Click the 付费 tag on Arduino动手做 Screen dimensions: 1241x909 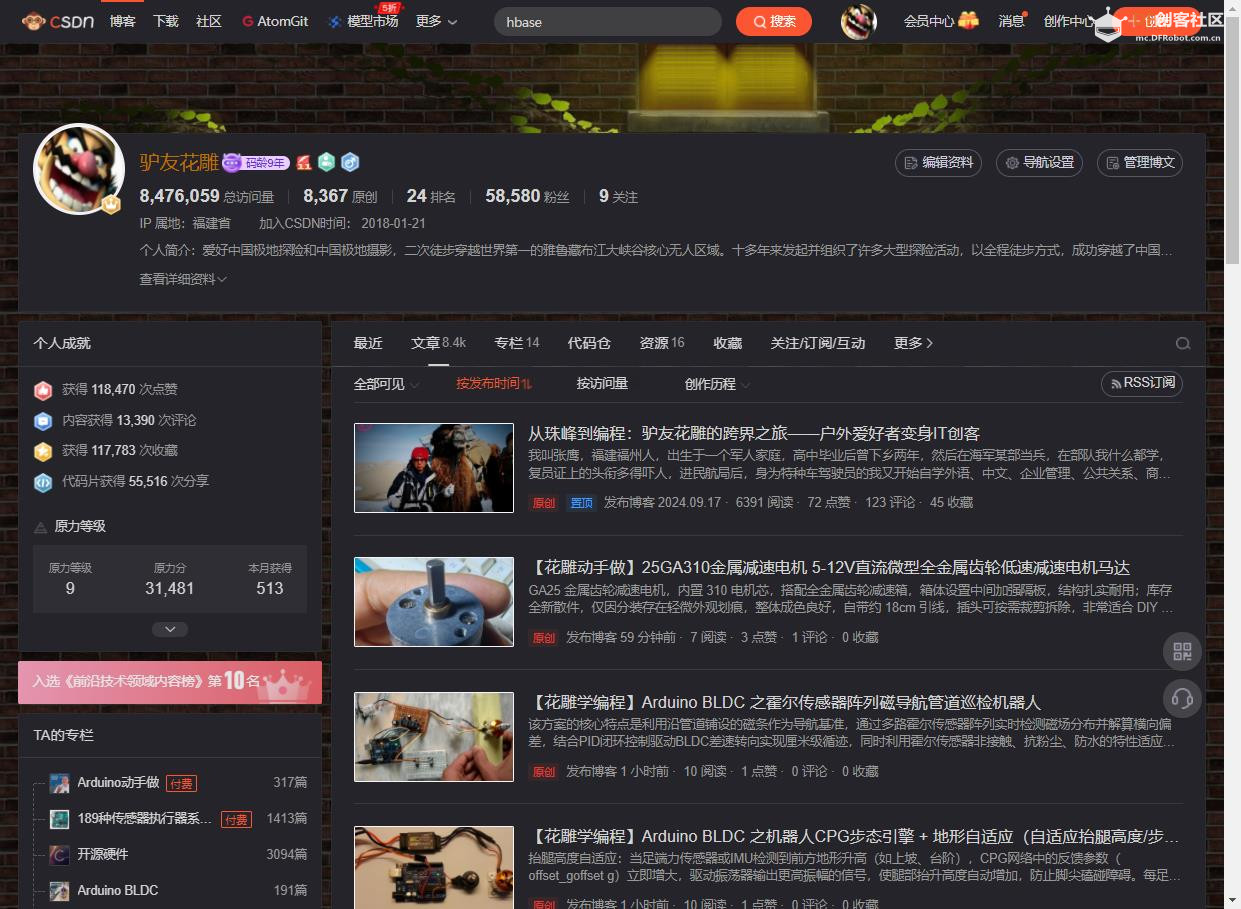coord(181,783)
